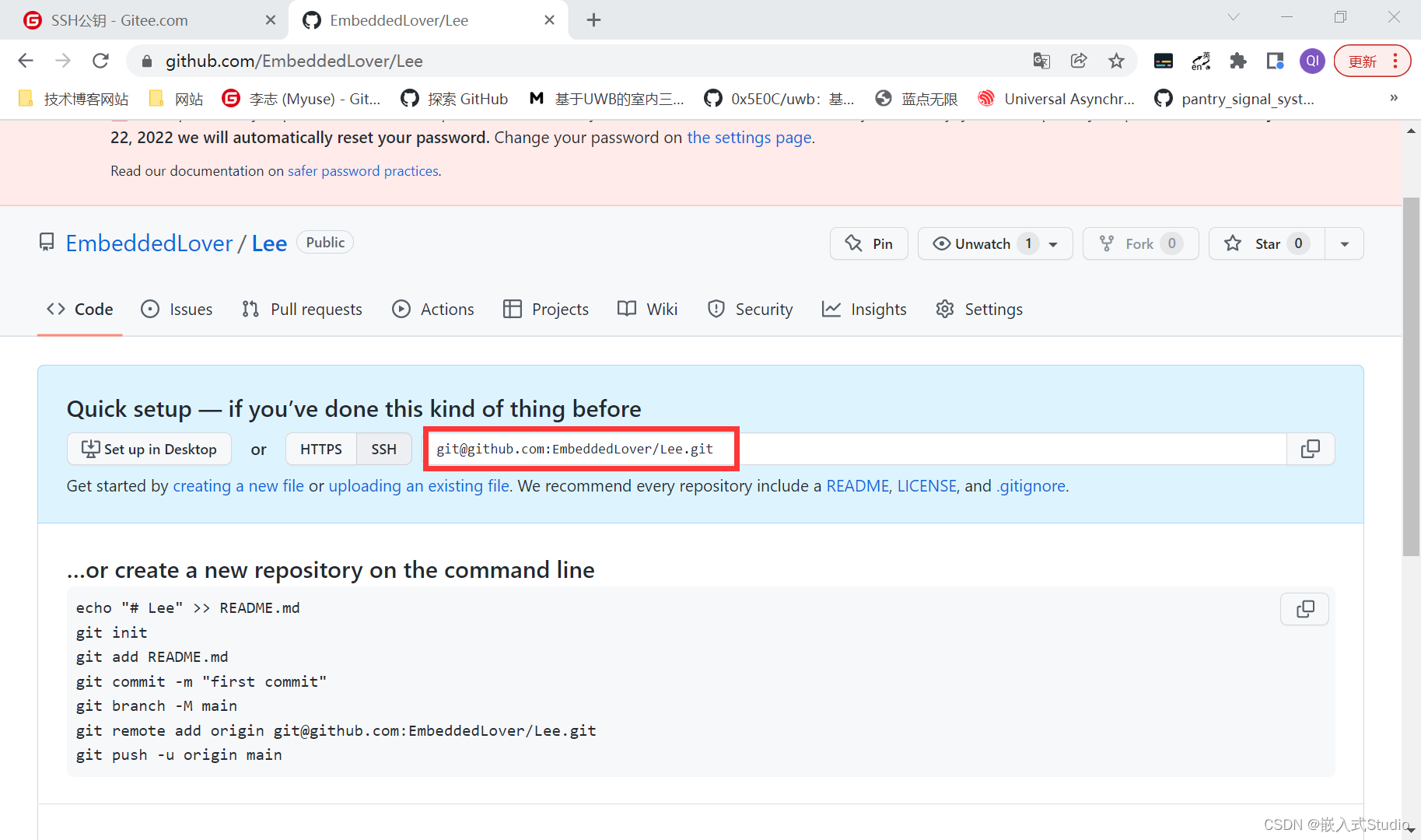The height and width of the screenshot is (840, 1421).
Task: Open the 李志 (Myuse) Gitee bookmark
Action: (302, 99)
